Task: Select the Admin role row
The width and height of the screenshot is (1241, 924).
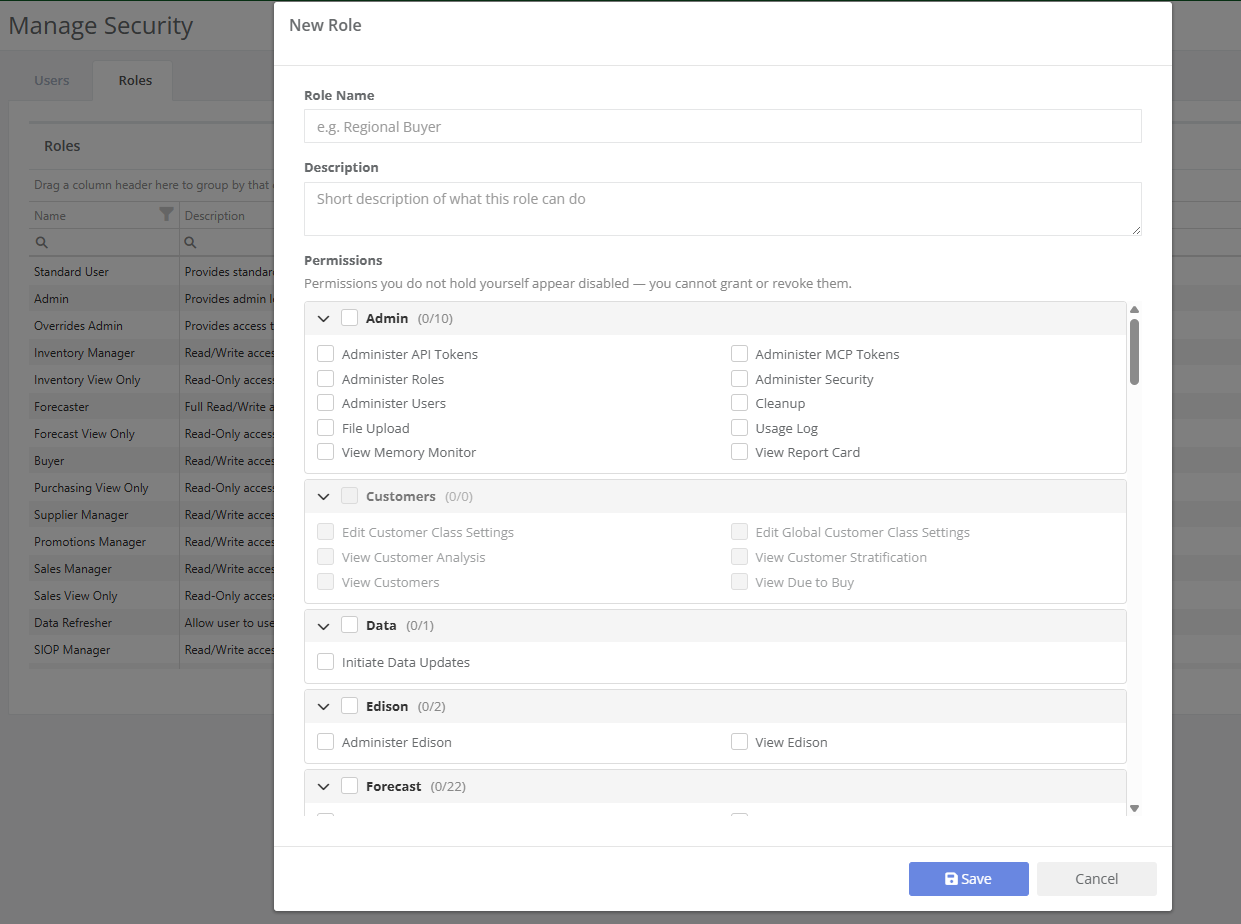Action: point(151,299)
